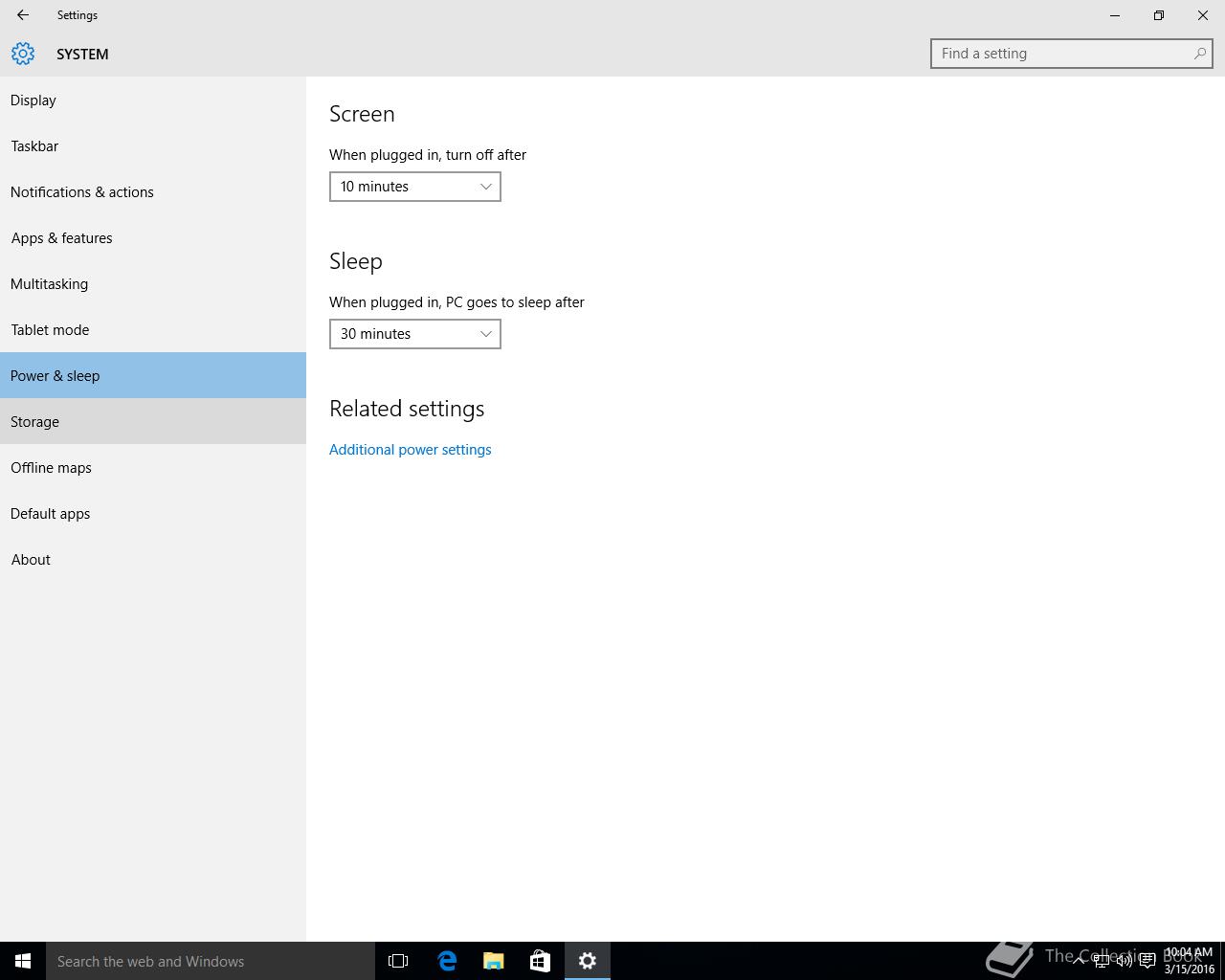
Task: Select Display in the sidebar
Action: [x=153, y=100]
